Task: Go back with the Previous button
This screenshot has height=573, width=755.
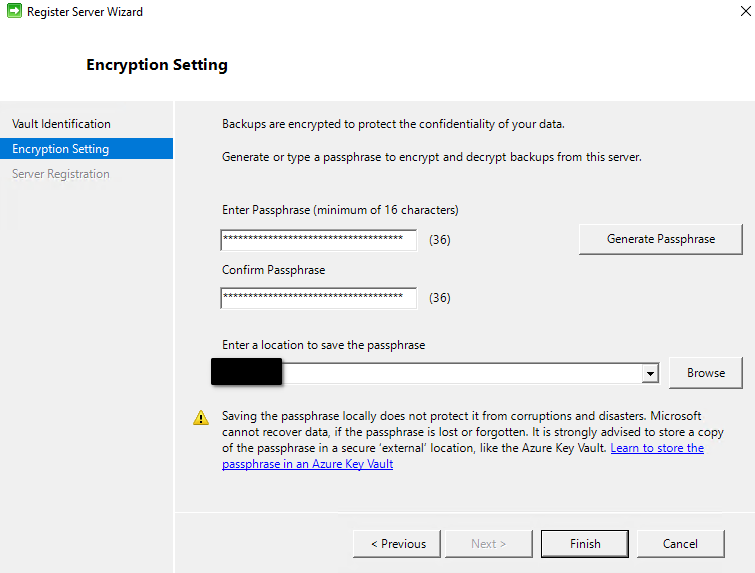Action: click(397, 544)
